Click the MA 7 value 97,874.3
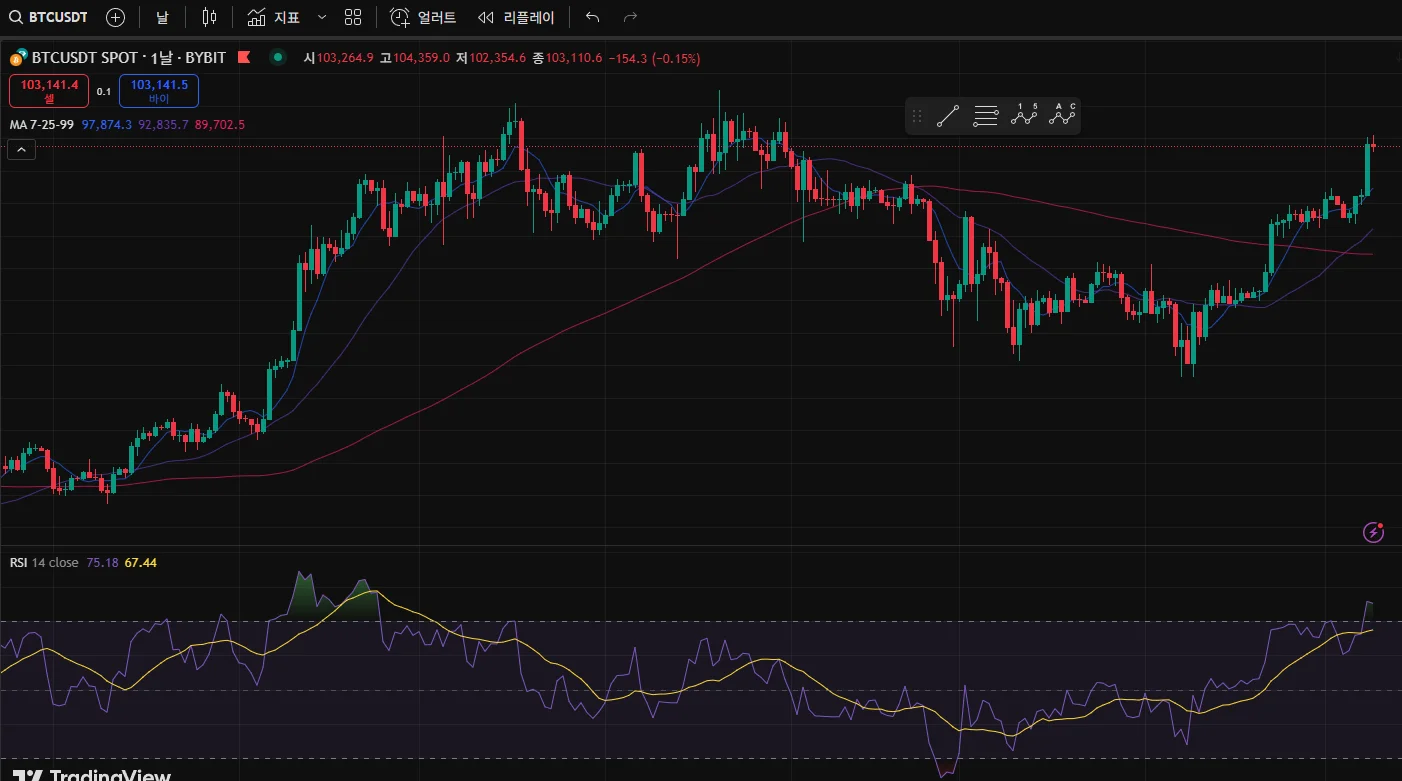Viewport: 1402px width, 781px height. tap(107, 125)
